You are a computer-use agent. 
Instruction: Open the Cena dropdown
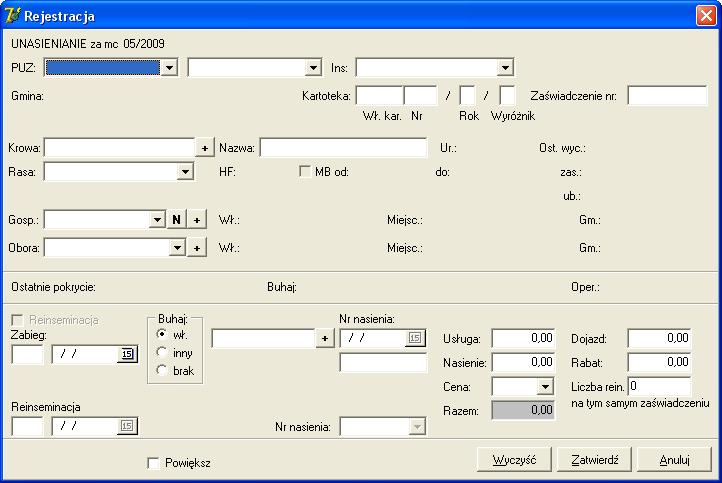coord(545,386)
